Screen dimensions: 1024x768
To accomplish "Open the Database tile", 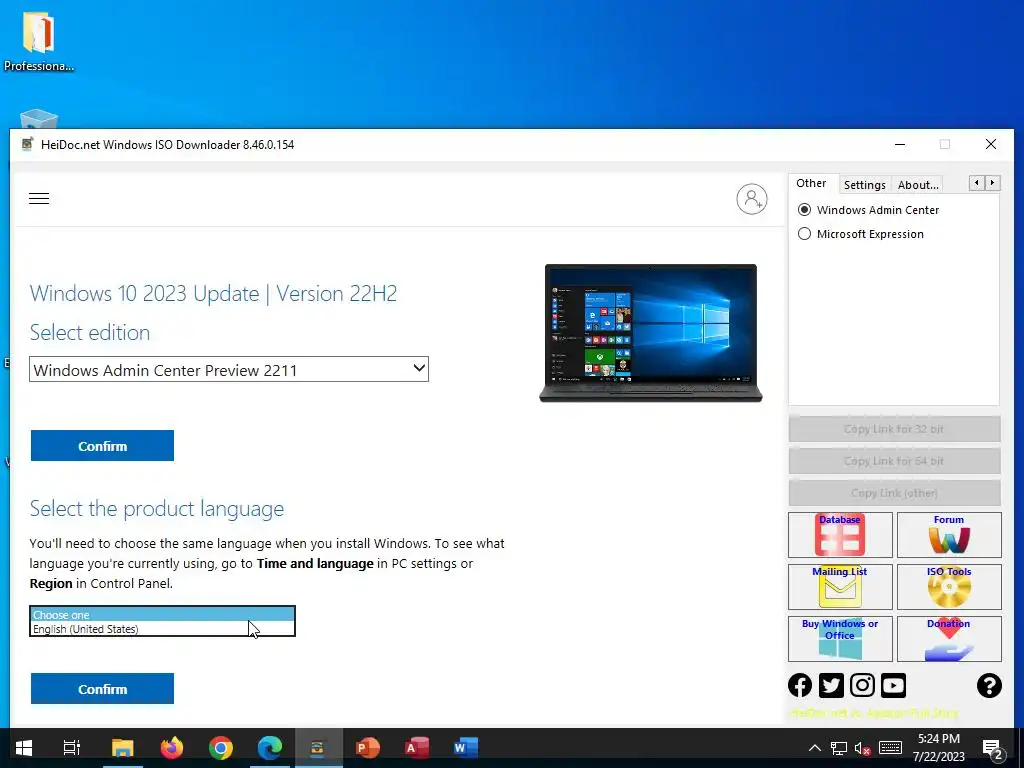I will (x=840, y=535).
